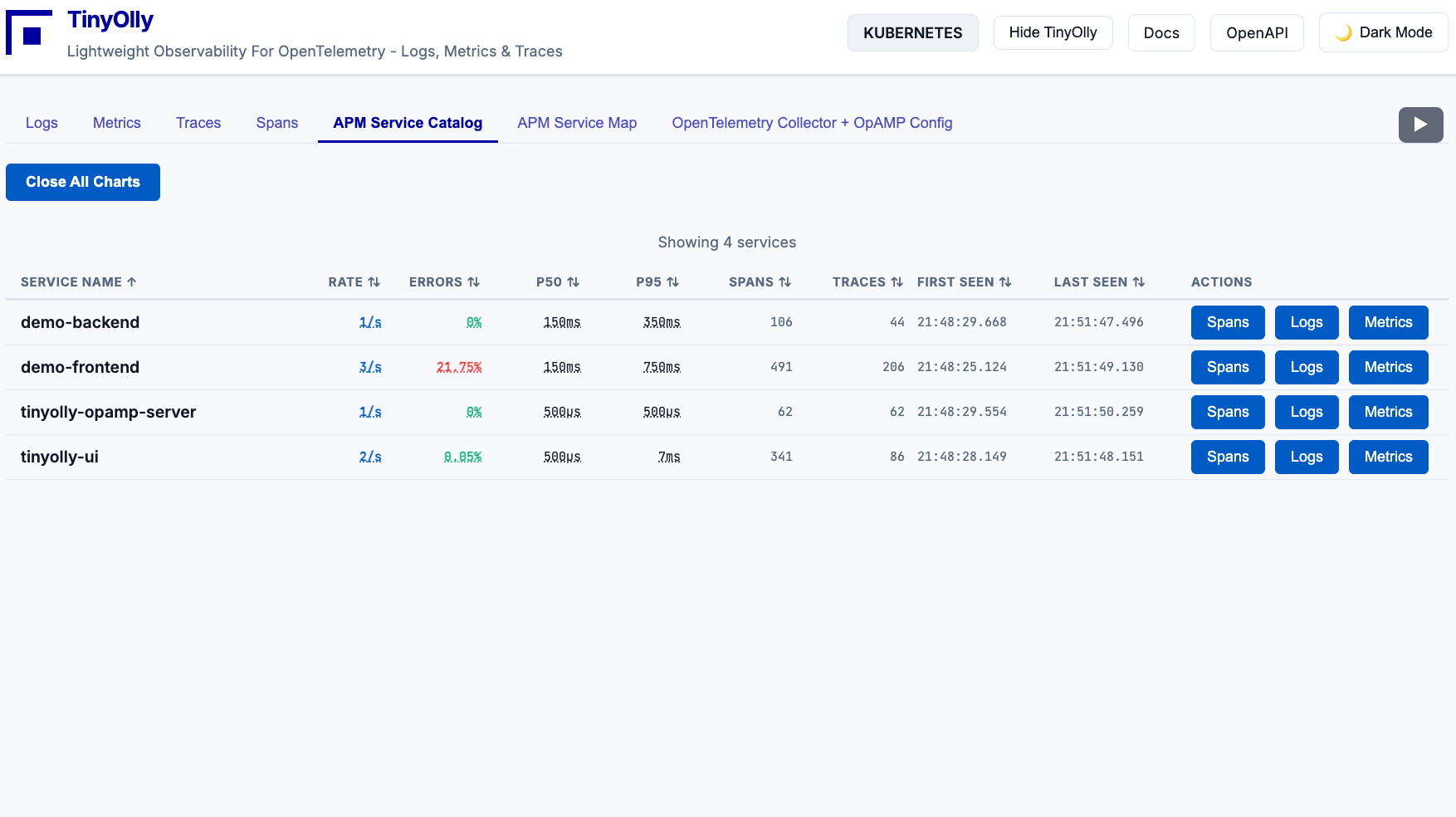Sort by Service Name column
This screenshot has height=817, width=1456.
78,282
